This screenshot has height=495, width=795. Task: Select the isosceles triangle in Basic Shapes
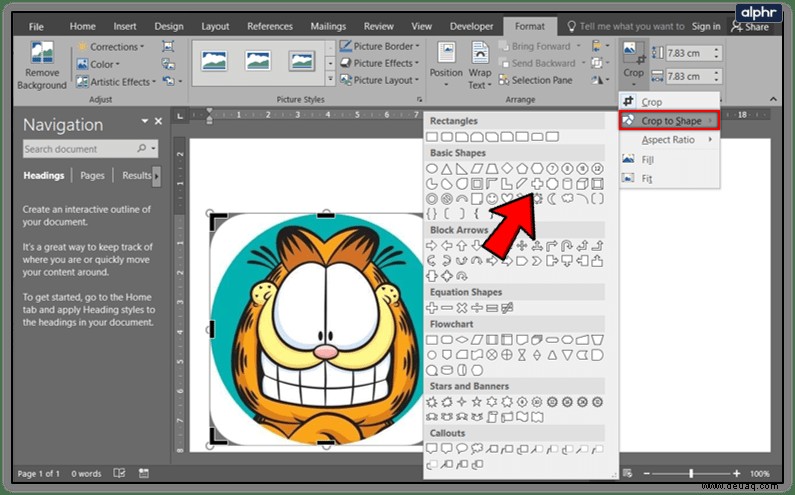[x=447, y=168]
